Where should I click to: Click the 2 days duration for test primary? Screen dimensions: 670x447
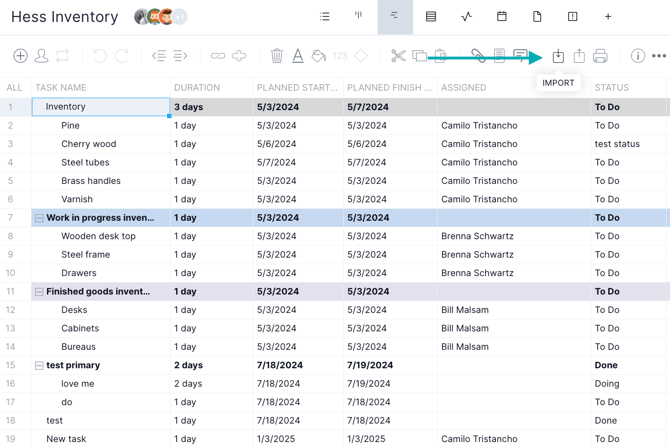coord(188,365)
